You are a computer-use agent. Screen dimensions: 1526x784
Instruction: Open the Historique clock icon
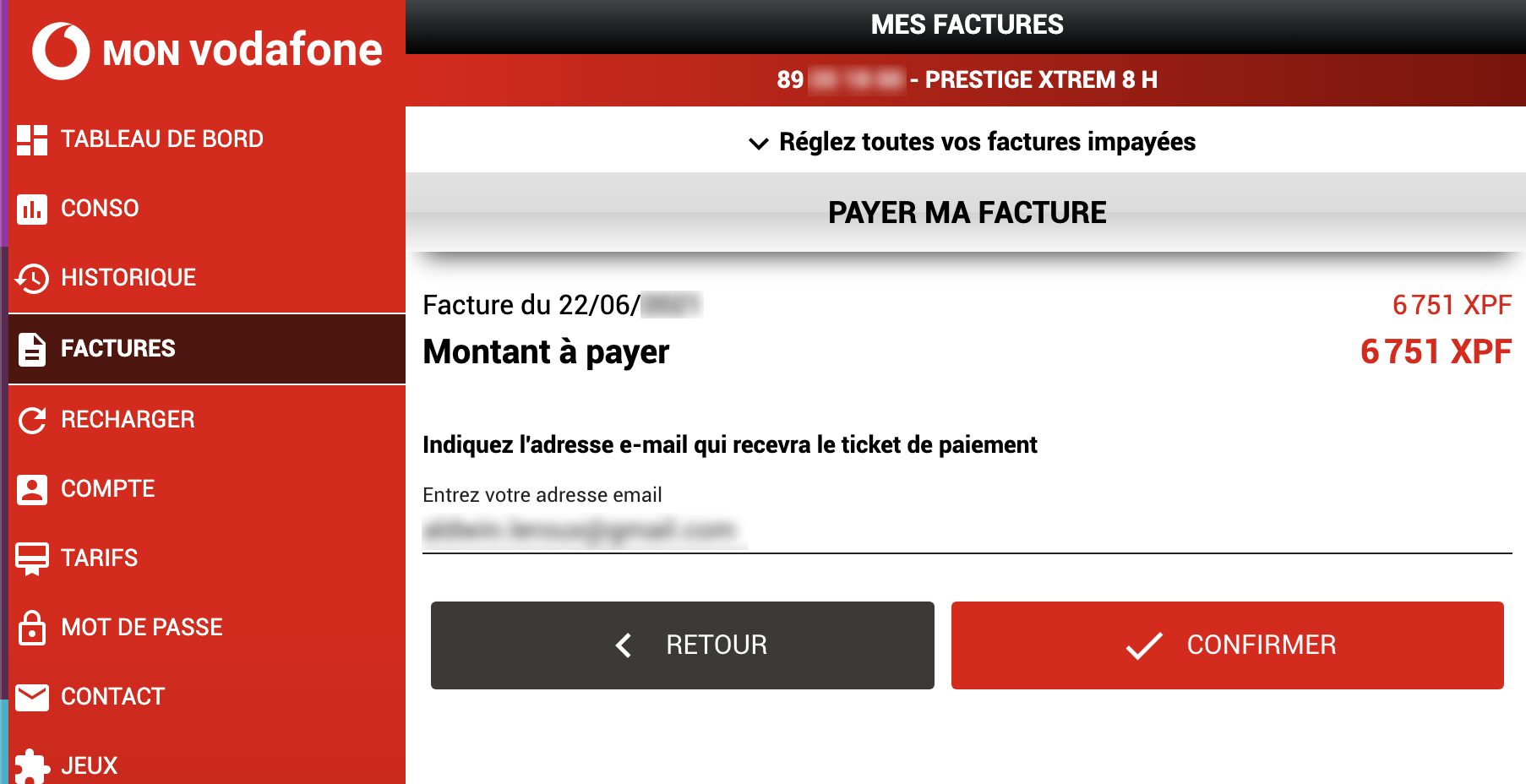[x=32, y=278]
